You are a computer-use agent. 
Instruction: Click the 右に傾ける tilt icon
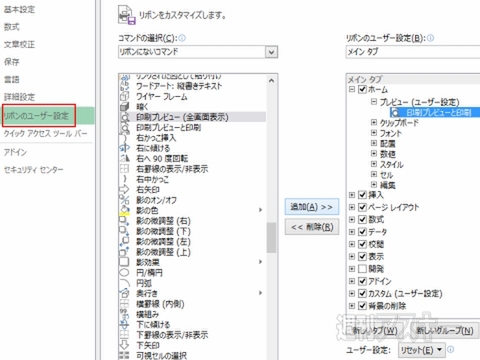pos(124,148)
